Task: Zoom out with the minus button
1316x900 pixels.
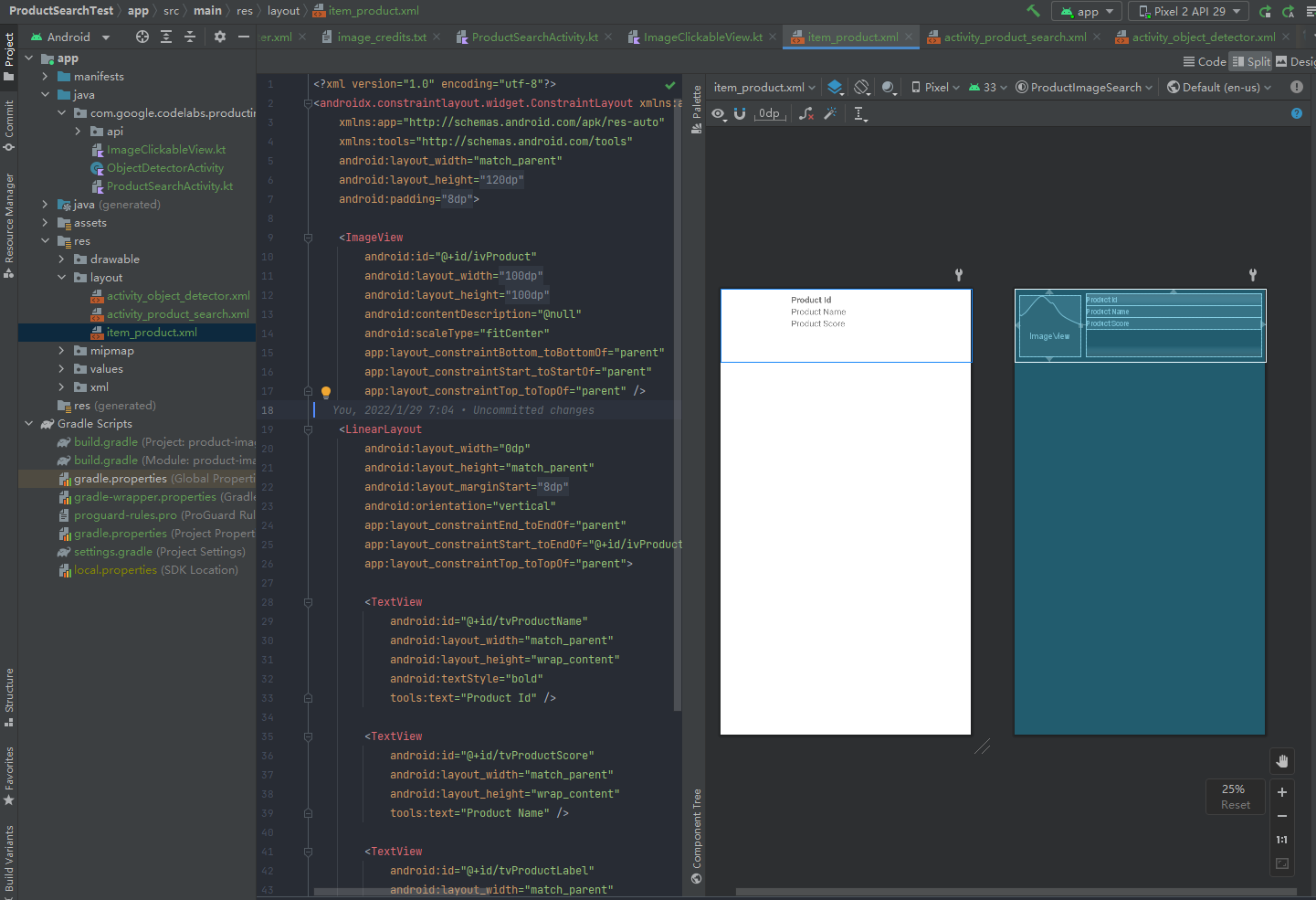Action: 1282,816
